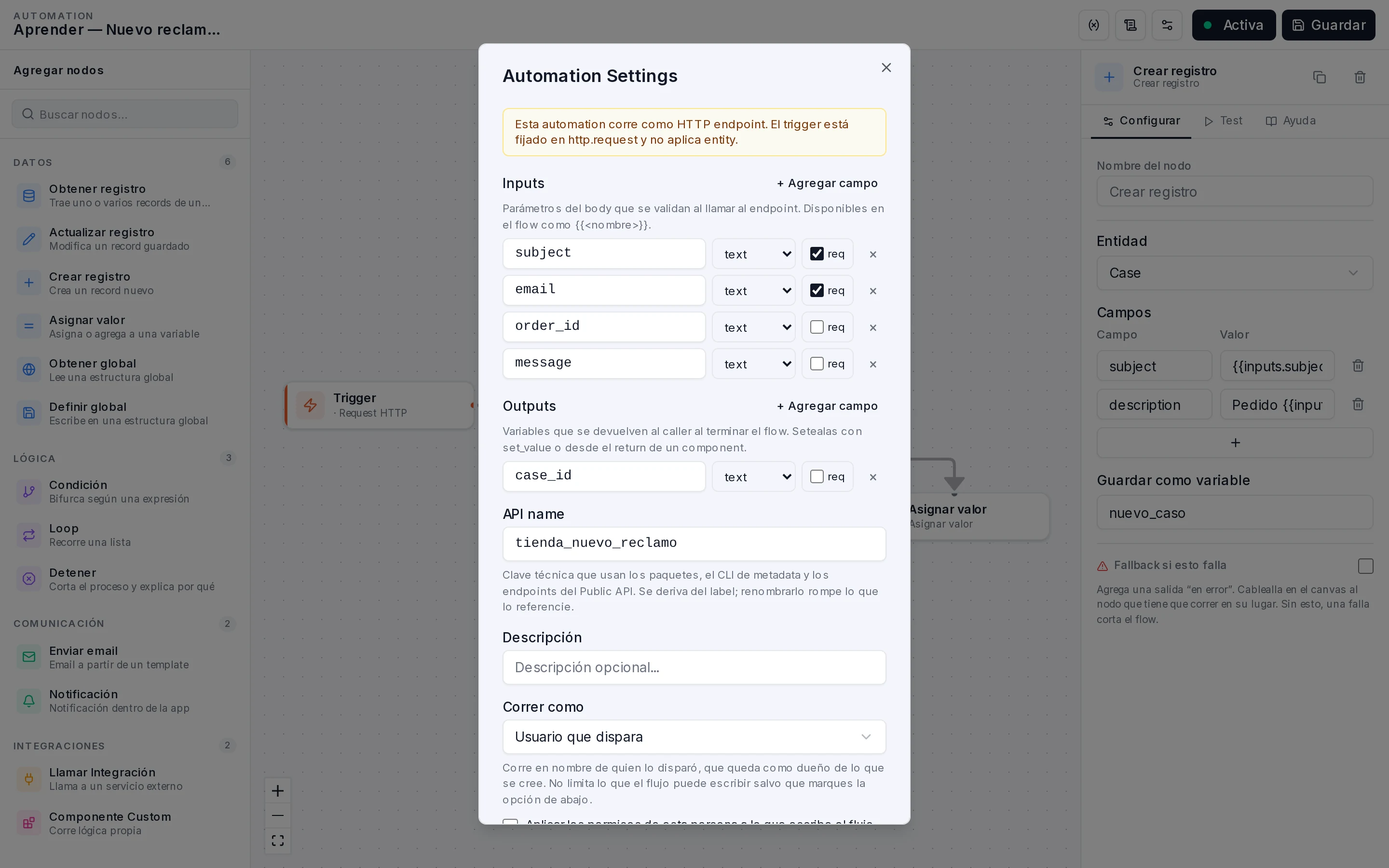The image size is (1389, 868).
Task: Uncheck required for subject input
Action: pyautogui.click(x=817, y=254)
